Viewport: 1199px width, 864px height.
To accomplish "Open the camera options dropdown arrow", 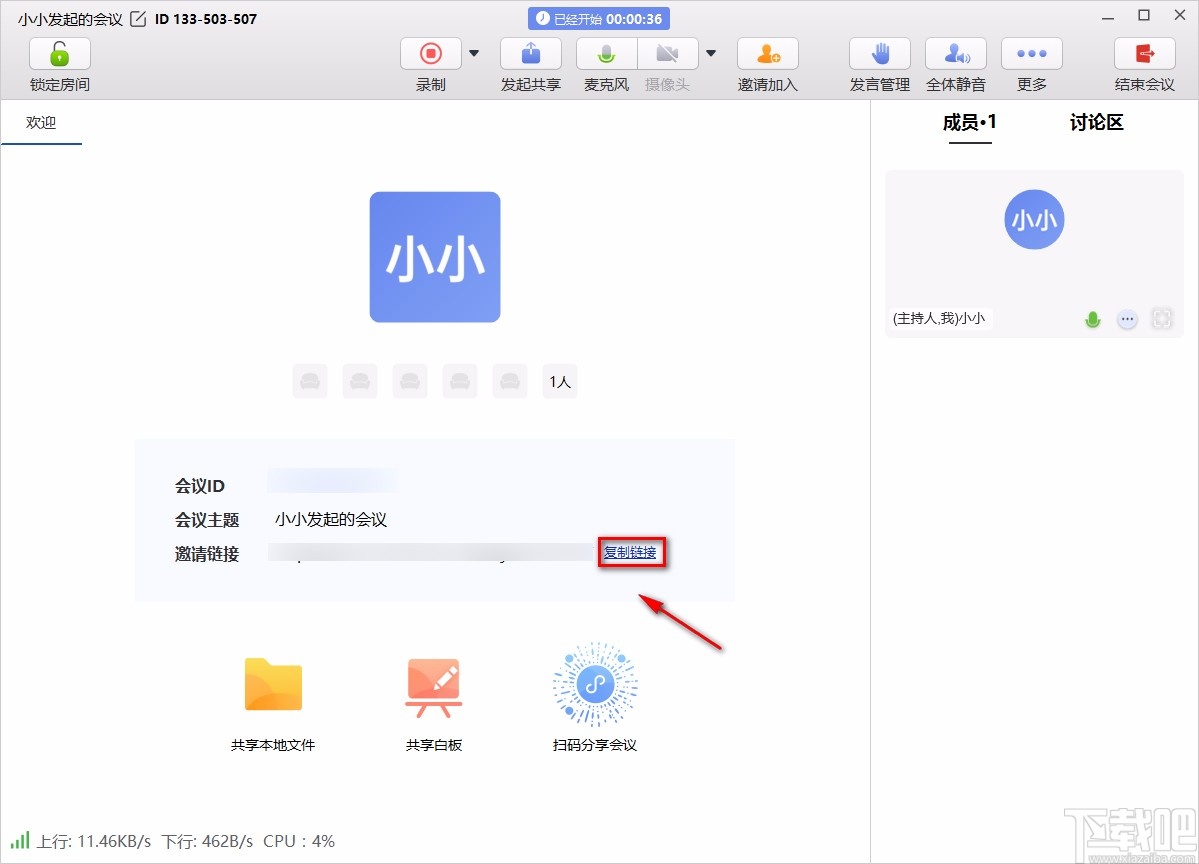I will click(711, 52).
